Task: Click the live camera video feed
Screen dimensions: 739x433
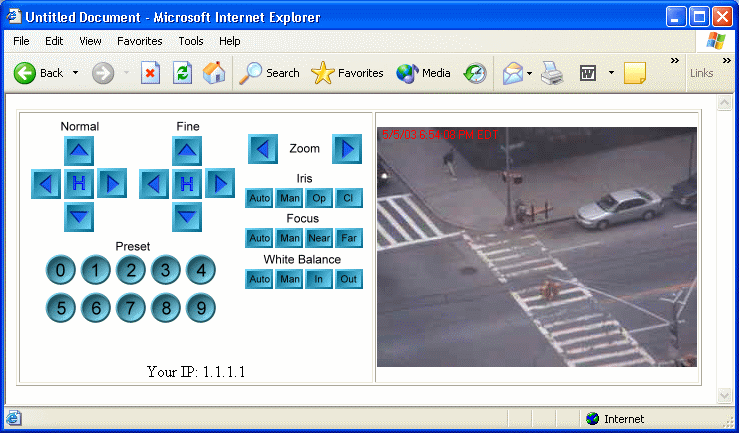Action: coord(536,246)
